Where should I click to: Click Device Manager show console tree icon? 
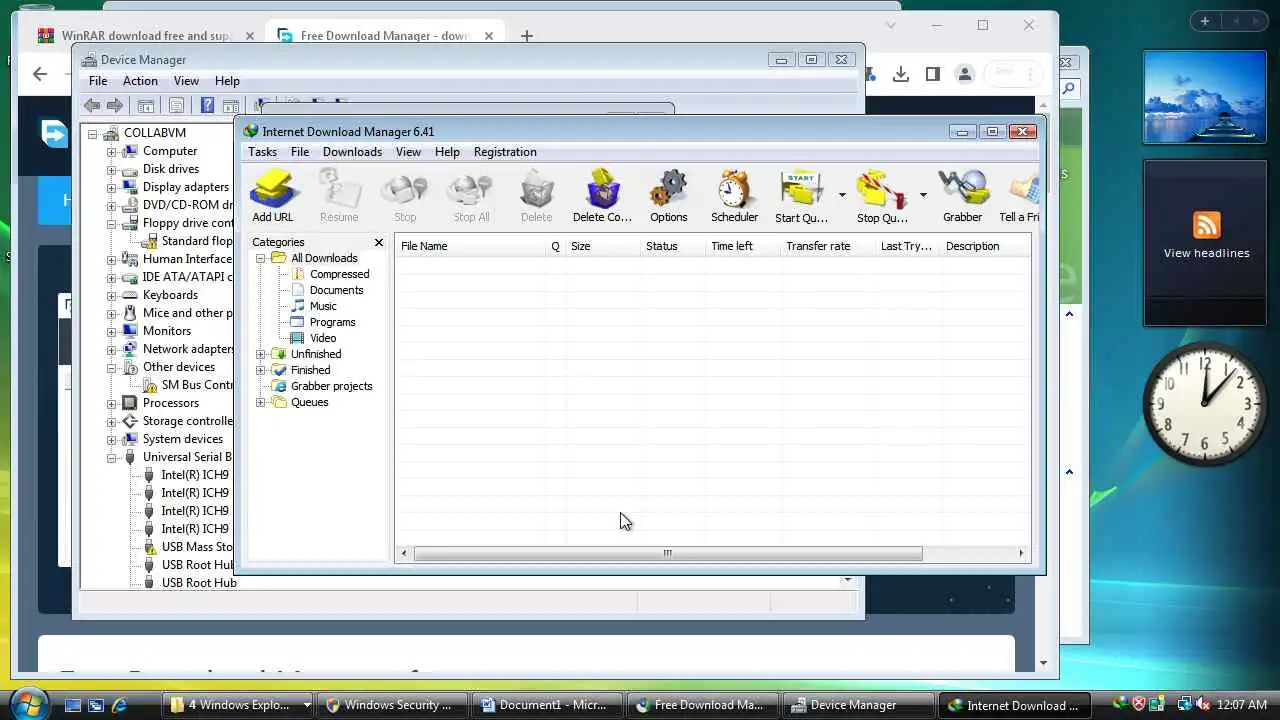click(146, 105)
